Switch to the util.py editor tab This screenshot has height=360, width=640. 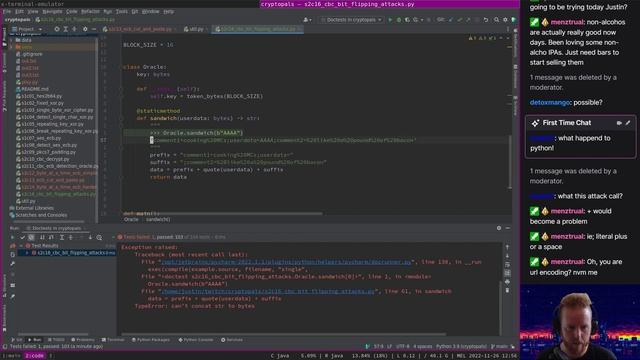tap(194, 29)
